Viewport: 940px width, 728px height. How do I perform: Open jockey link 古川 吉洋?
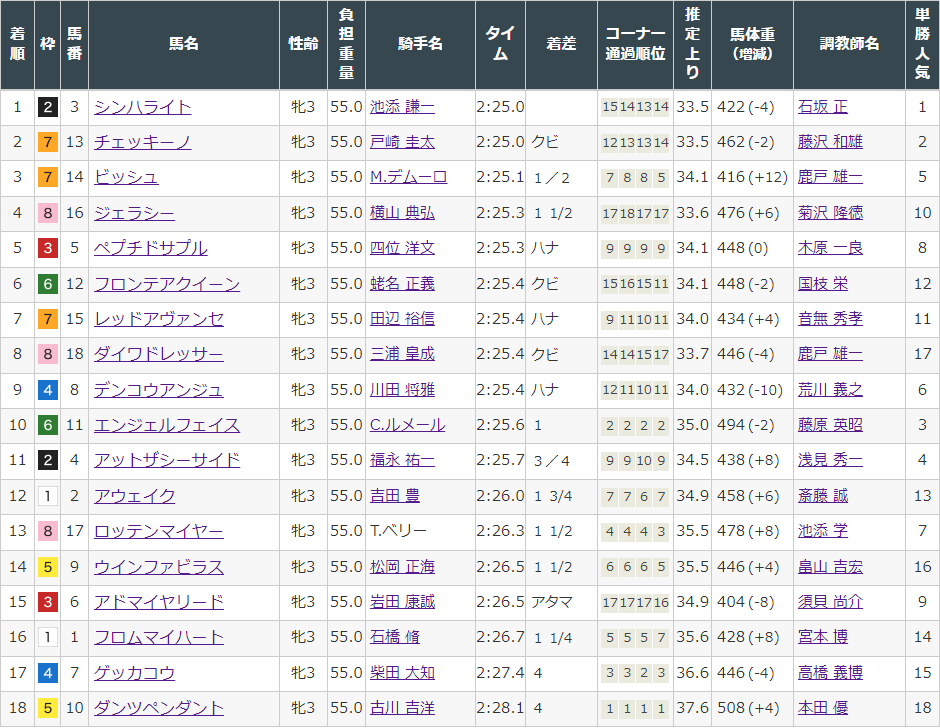[x=402, y=708]
